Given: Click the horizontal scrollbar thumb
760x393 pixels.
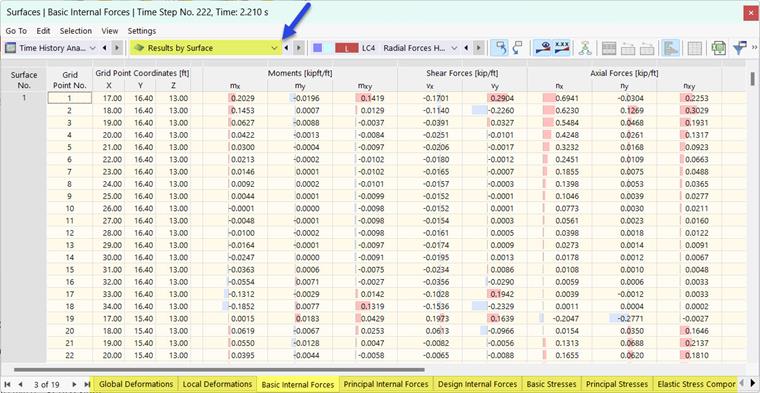Looking at the screenshot, I should (219, 369).
